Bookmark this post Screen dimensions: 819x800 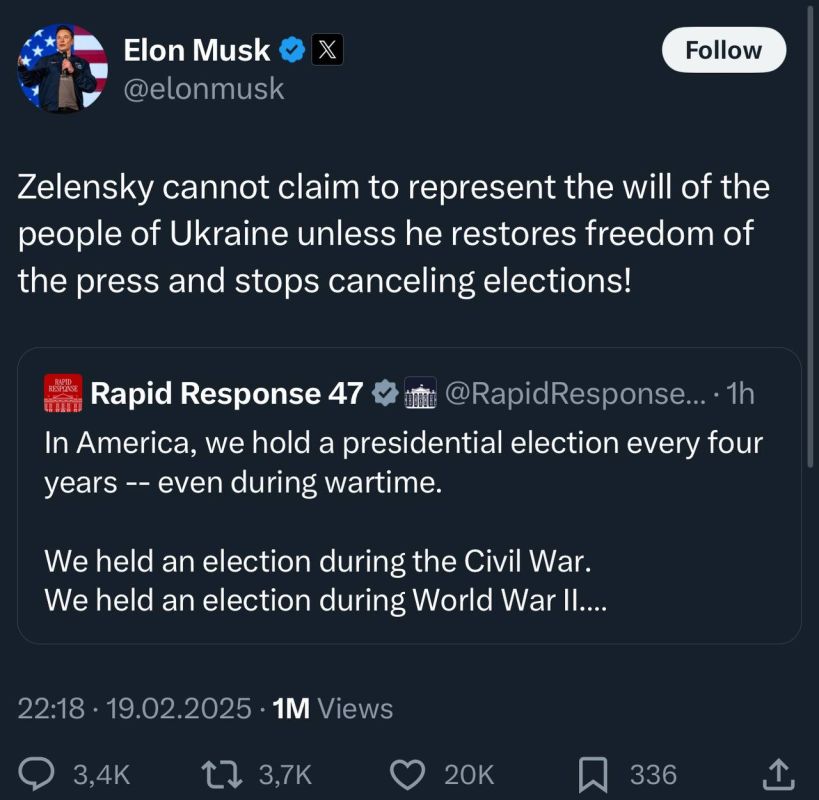(x=593, y=775)
